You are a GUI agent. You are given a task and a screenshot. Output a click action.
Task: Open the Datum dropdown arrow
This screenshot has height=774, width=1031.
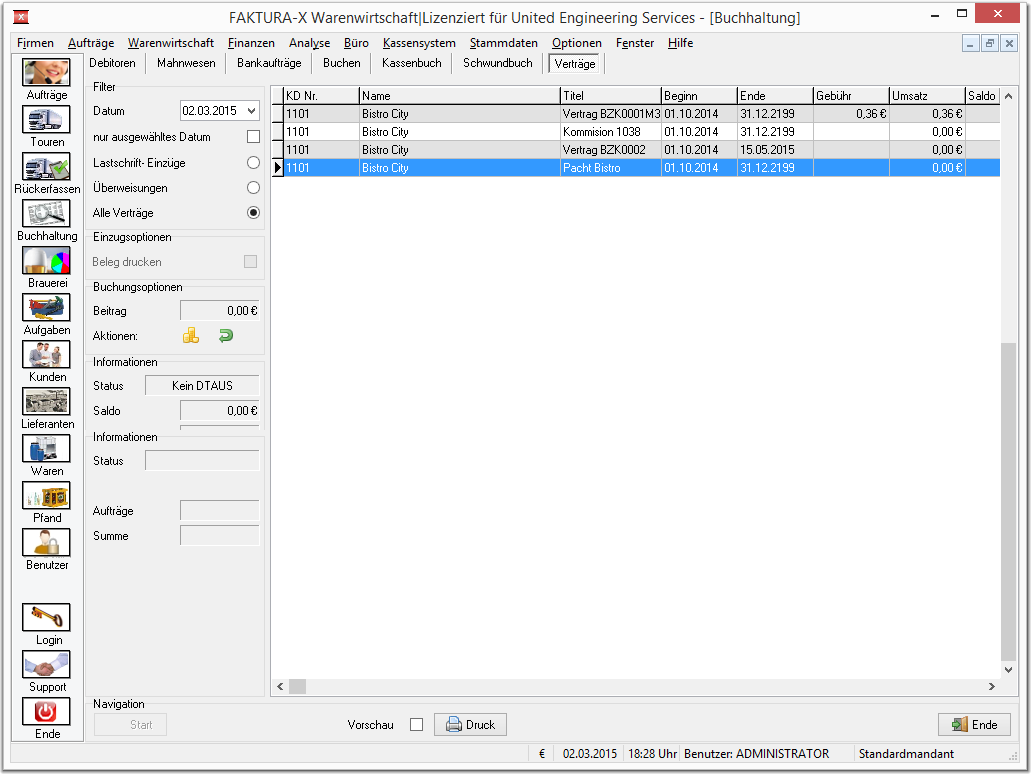pos(251,111)
